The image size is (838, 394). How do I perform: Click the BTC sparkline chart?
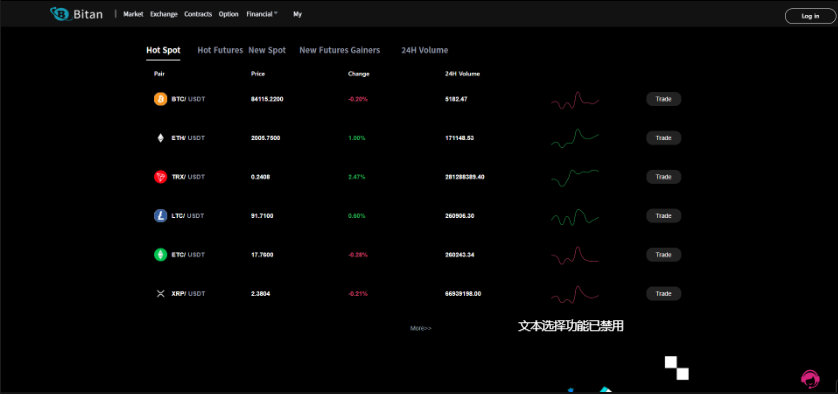[x=575, y=100]
